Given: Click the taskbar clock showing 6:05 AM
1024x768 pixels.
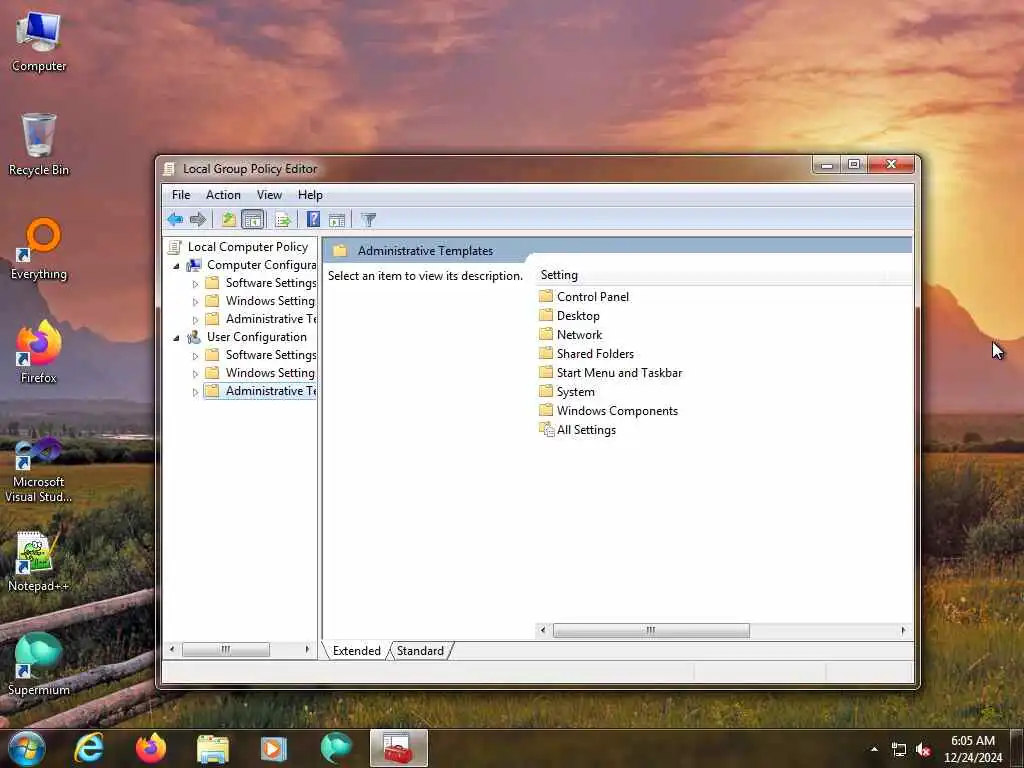Looking at the screenshot, I should tap(972, 749).
